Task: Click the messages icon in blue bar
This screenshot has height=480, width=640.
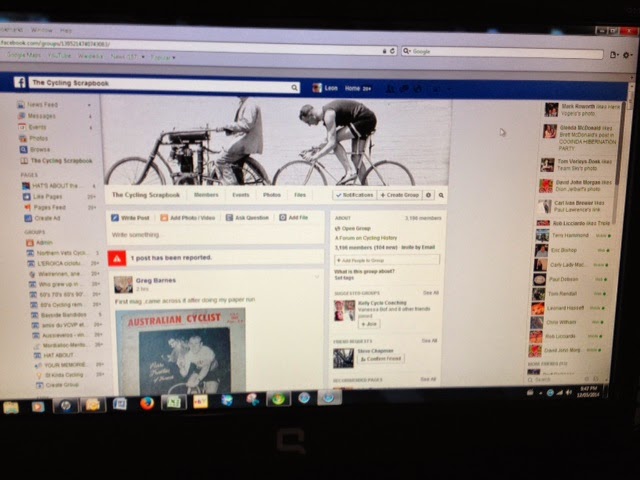Action: (404, 88)
